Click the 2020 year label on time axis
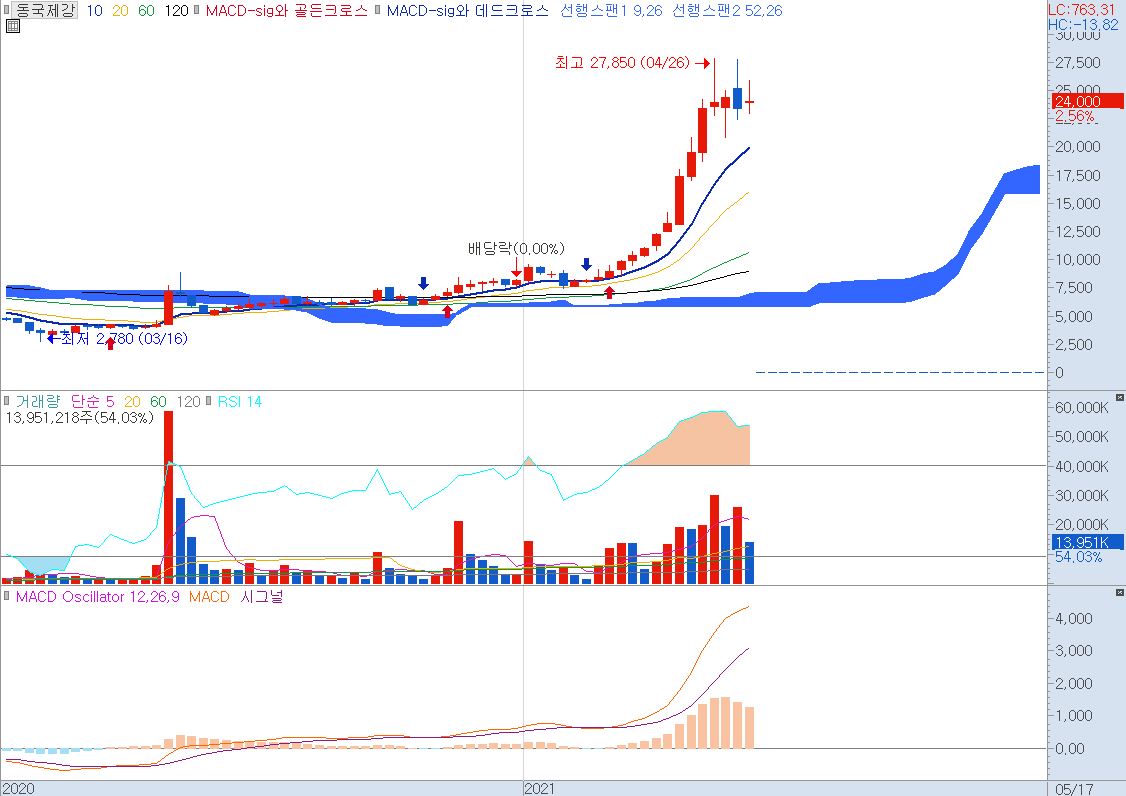The width and height of the screenshot is (1126, 796). [x=18, y=788]
